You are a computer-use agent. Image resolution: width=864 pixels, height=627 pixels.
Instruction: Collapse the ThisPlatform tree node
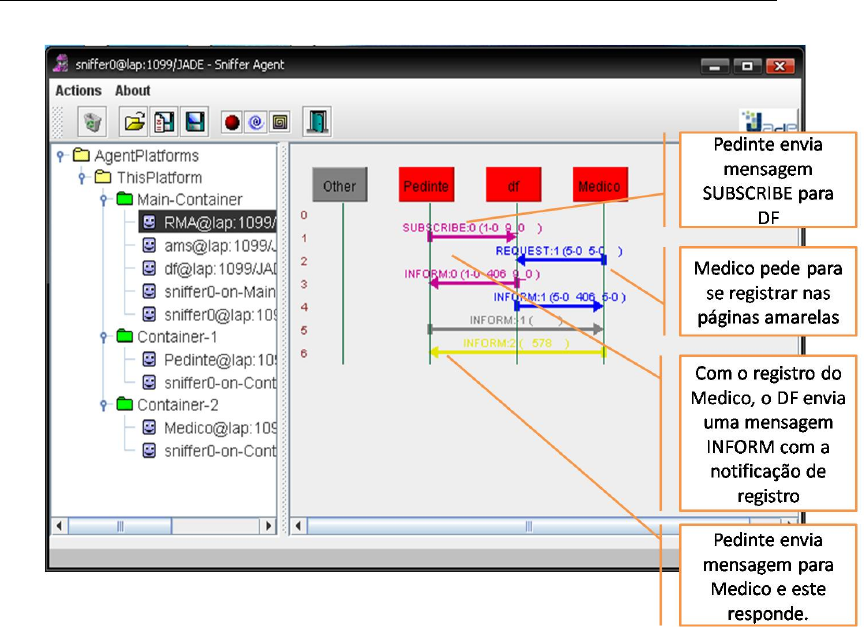pos(82,177)
